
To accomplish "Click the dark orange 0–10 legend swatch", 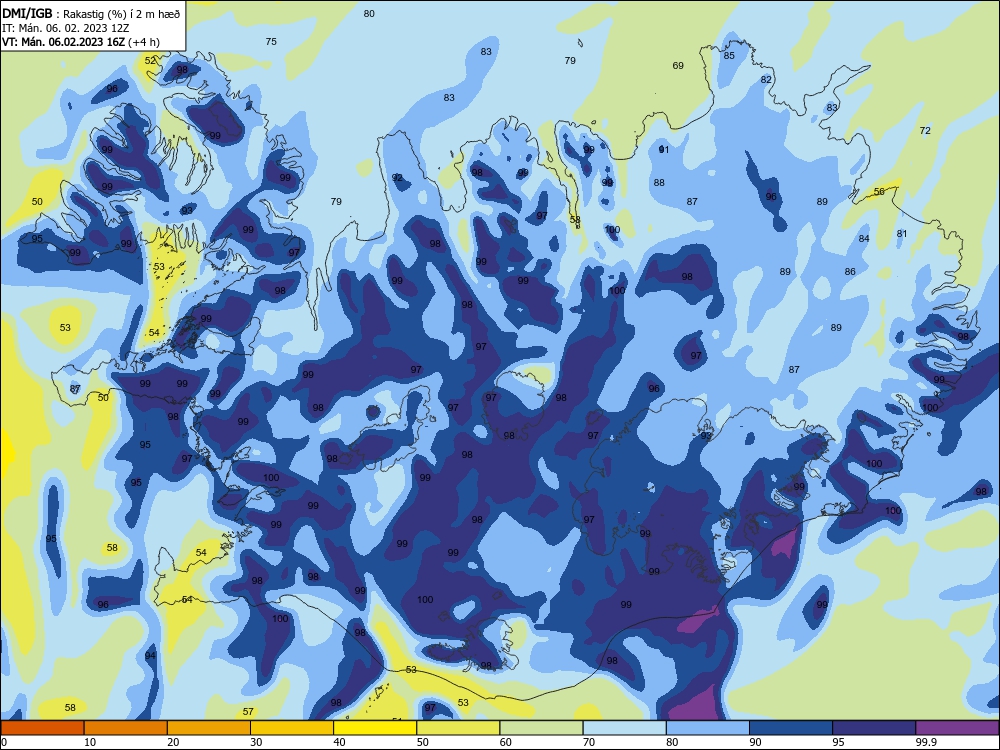I will pos(42,728).
